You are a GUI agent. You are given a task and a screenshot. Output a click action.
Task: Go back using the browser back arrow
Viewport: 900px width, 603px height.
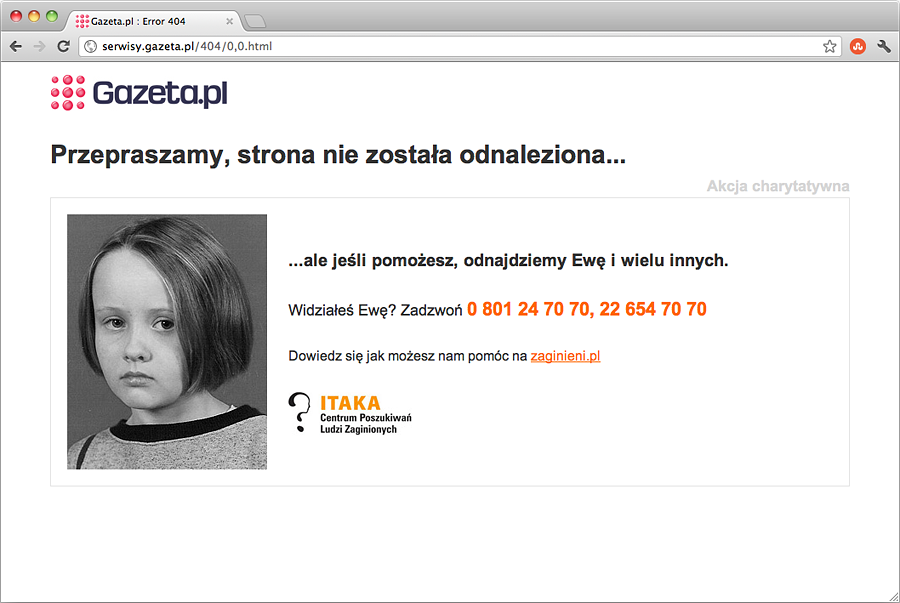16,46
